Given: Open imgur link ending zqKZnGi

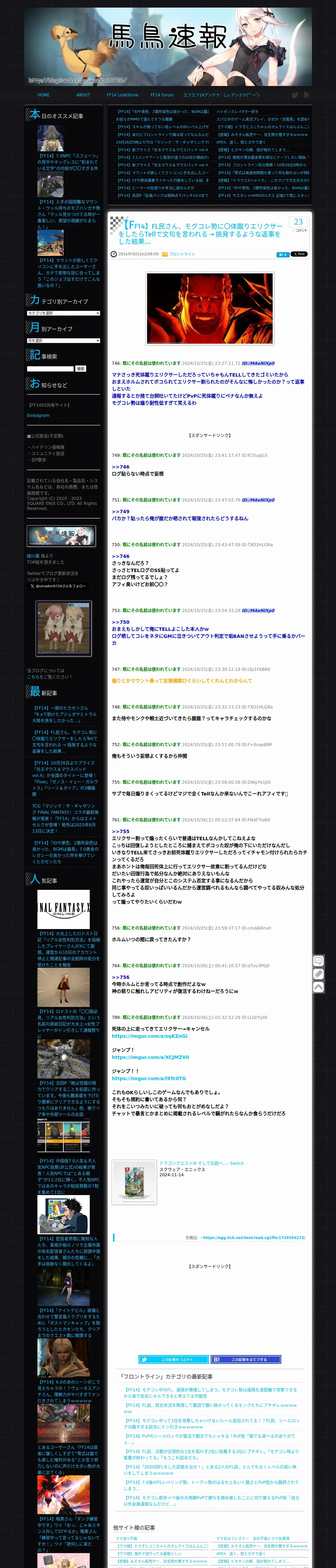Looking at the screenshot, I should 149,1036.
